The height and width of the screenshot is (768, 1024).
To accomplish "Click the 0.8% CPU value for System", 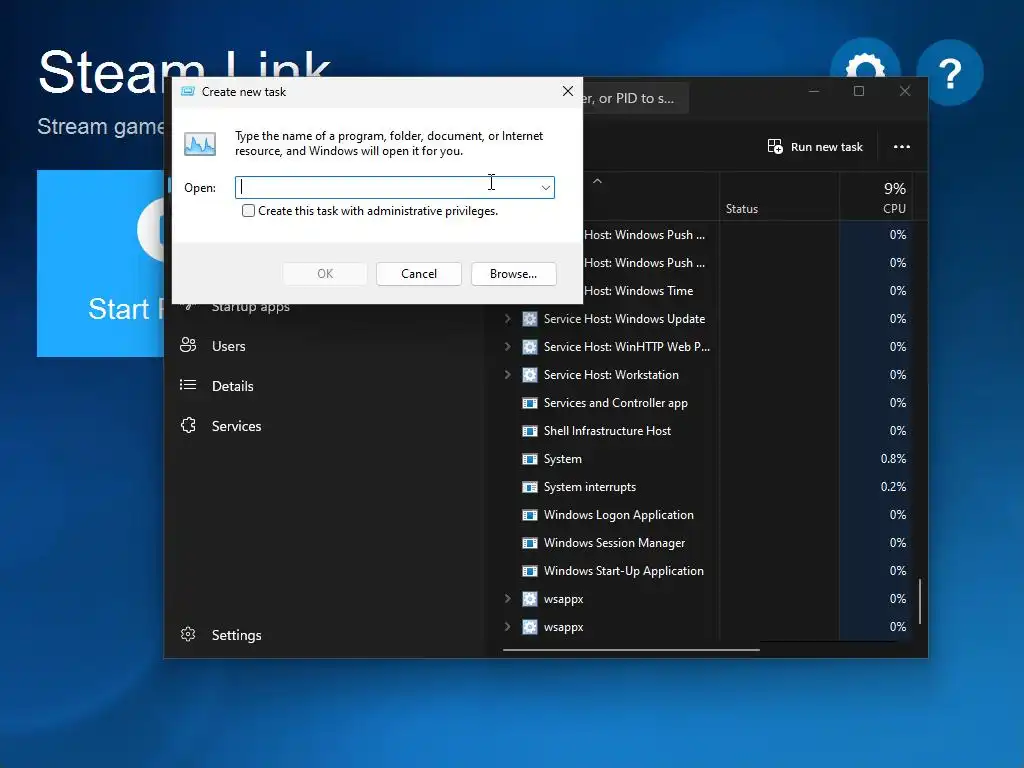I will point(893,459).
